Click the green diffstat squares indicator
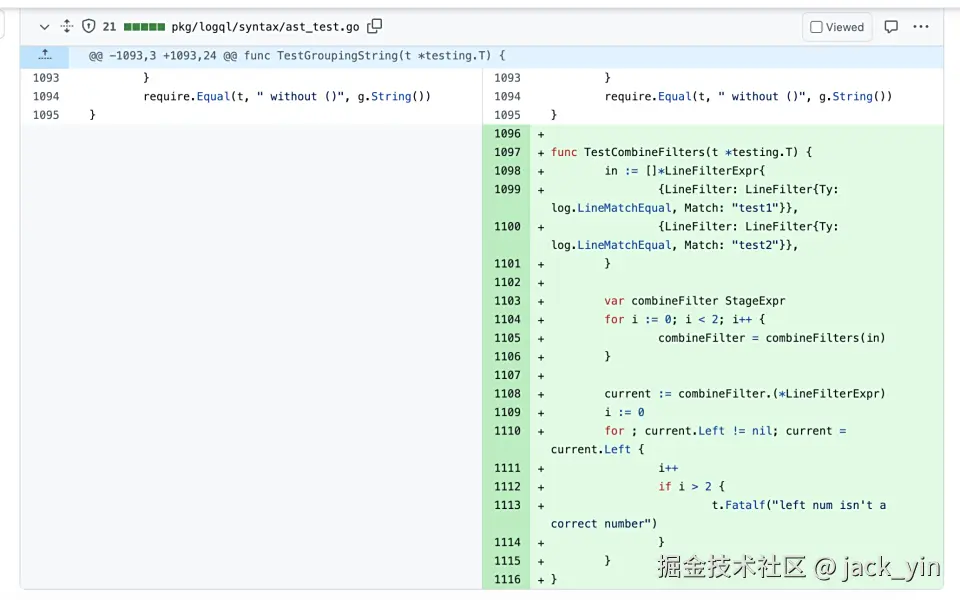The height and width of the screenshot is (600, 960). pos(144,27)
